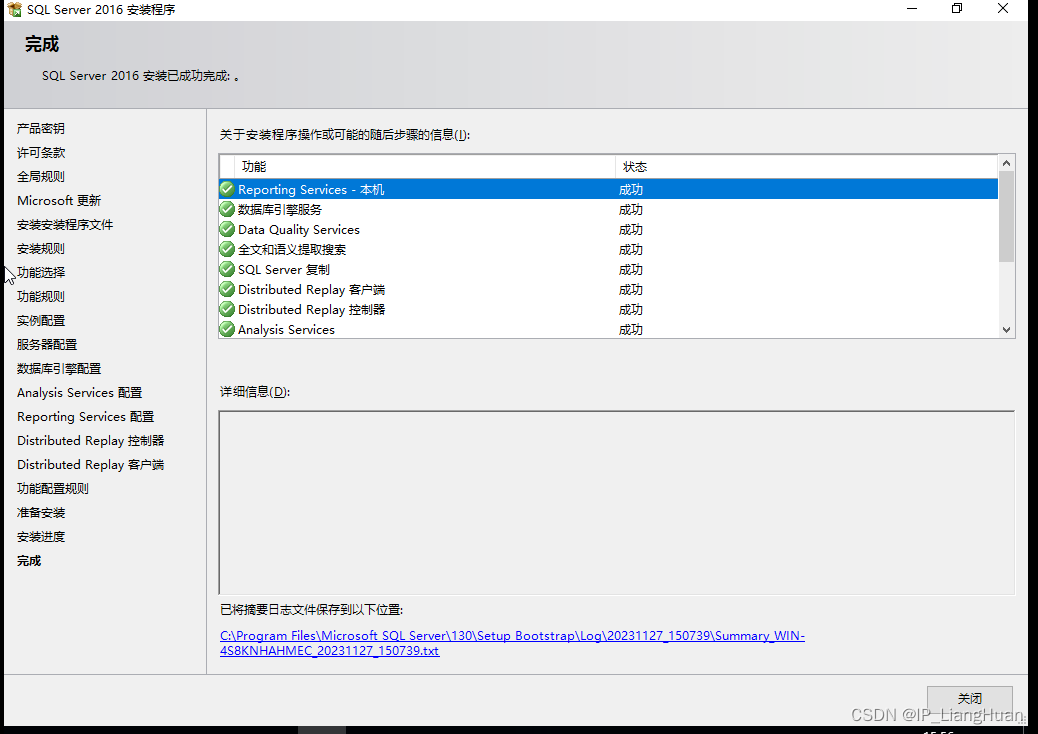Viewport: 1038px width, 734px height.
Task: Click 成功 status of Data Quality Services
Action: (630, 230)
